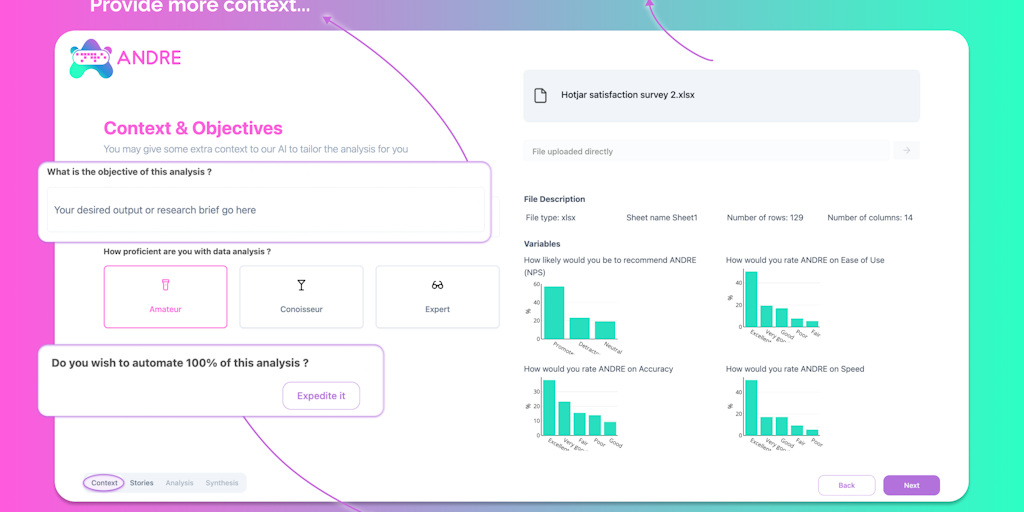Click the file document icon beside Hotjar survey
The height and width of the screenshot is (512, 1024).
pos(540,95)
